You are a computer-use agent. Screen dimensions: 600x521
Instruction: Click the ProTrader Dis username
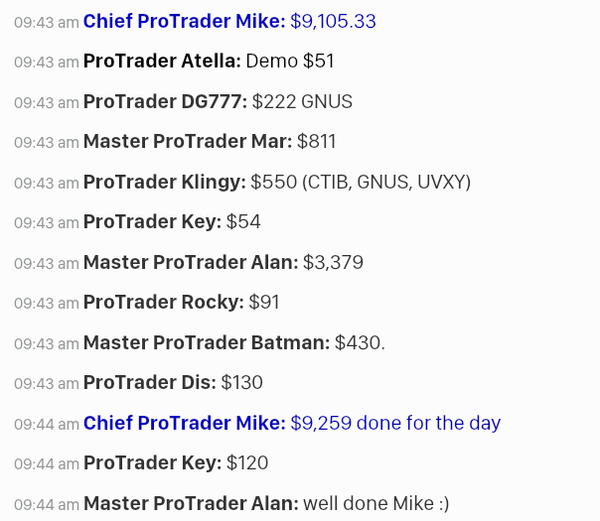149,382
